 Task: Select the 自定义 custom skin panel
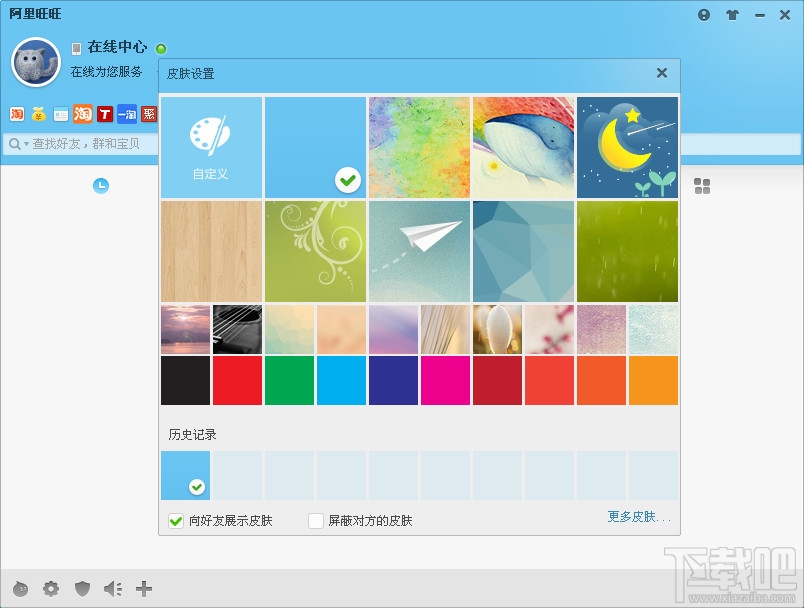tap(211, 147)
